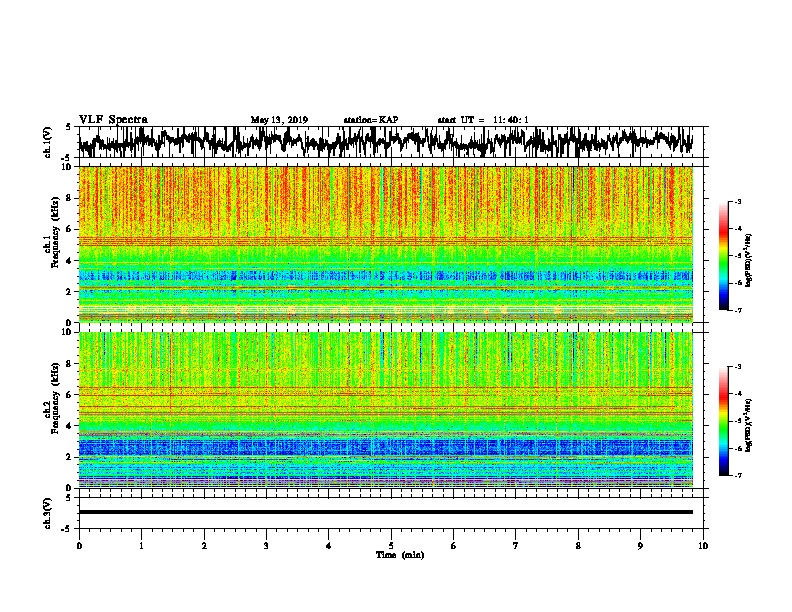Click the thick black ch.3 voltage line
The width and height of the screenshot is (792, 612).
(x=386, y=512)
